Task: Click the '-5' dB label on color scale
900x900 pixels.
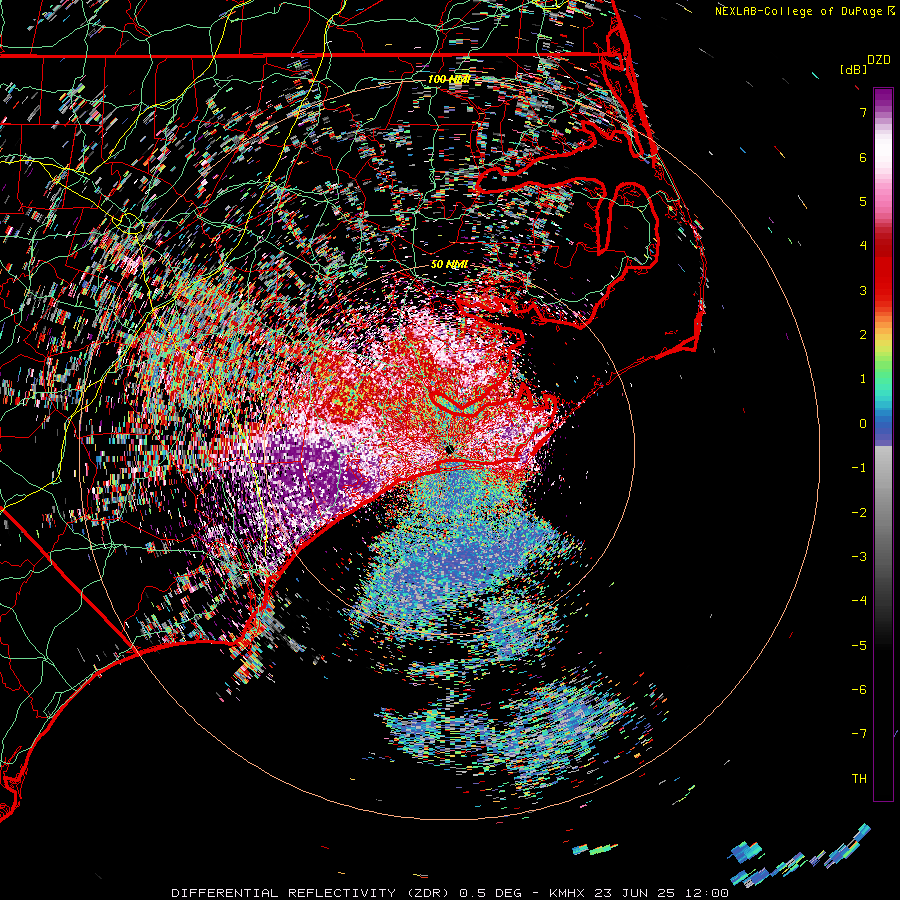Action: coord(859,646)
